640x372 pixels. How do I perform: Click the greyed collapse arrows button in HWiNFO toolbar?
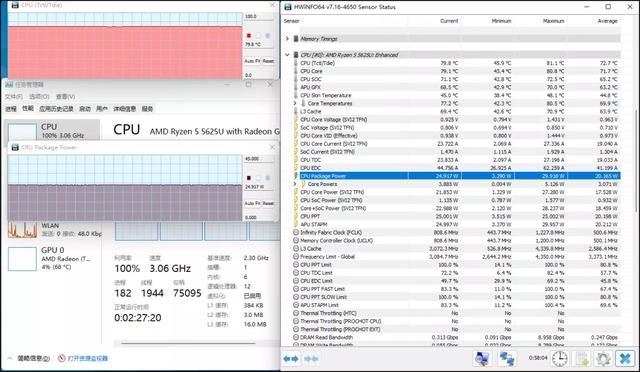pos(311,359)
